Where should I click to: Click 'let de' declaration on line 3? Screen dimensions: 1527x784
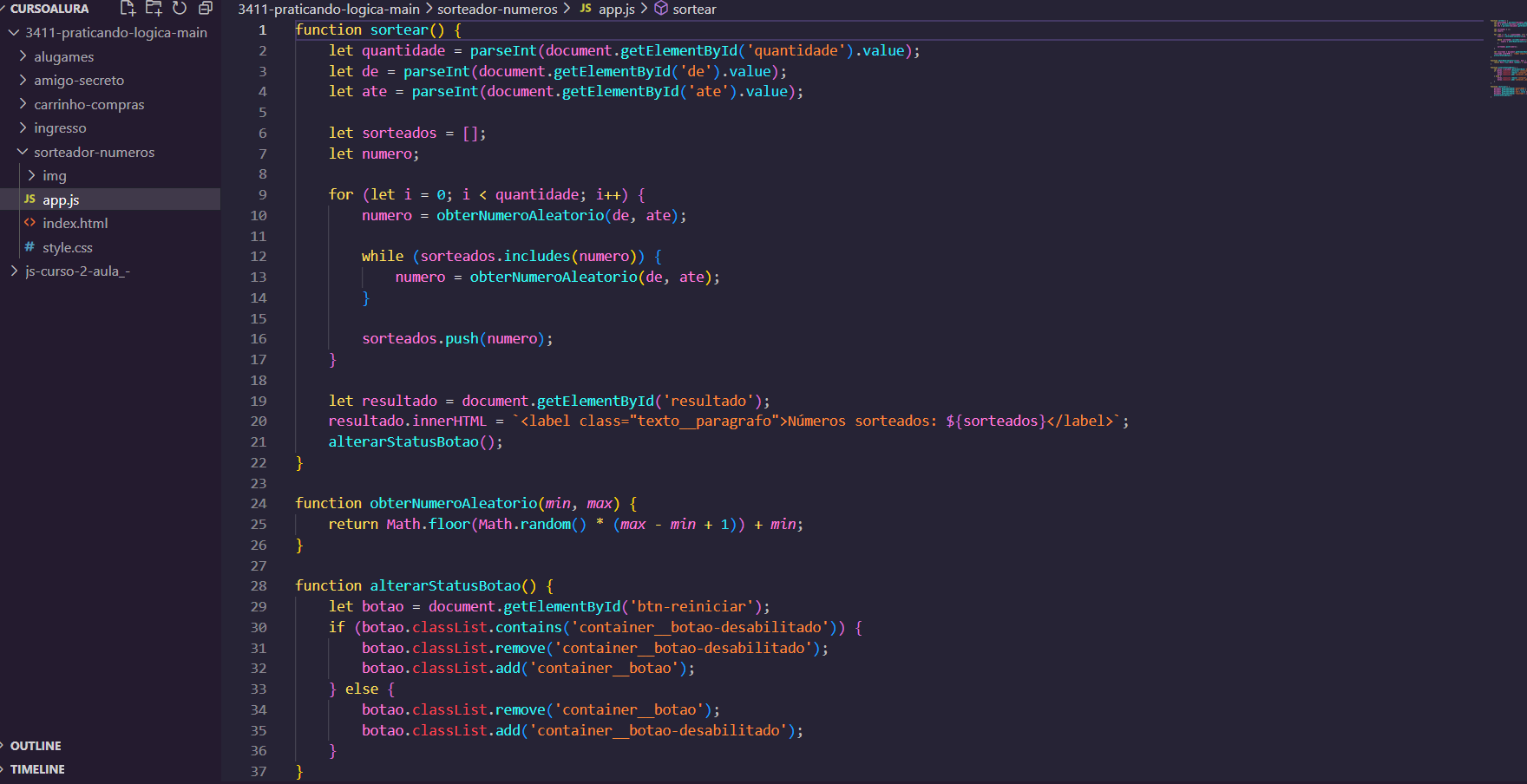tap(354, 71)
